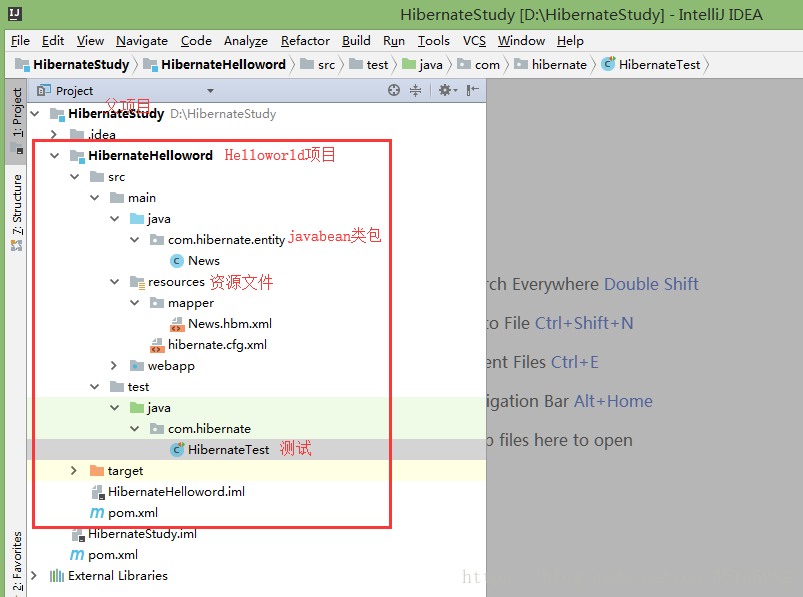Collapse the HibernateHelloword module node

coord(55,155)
